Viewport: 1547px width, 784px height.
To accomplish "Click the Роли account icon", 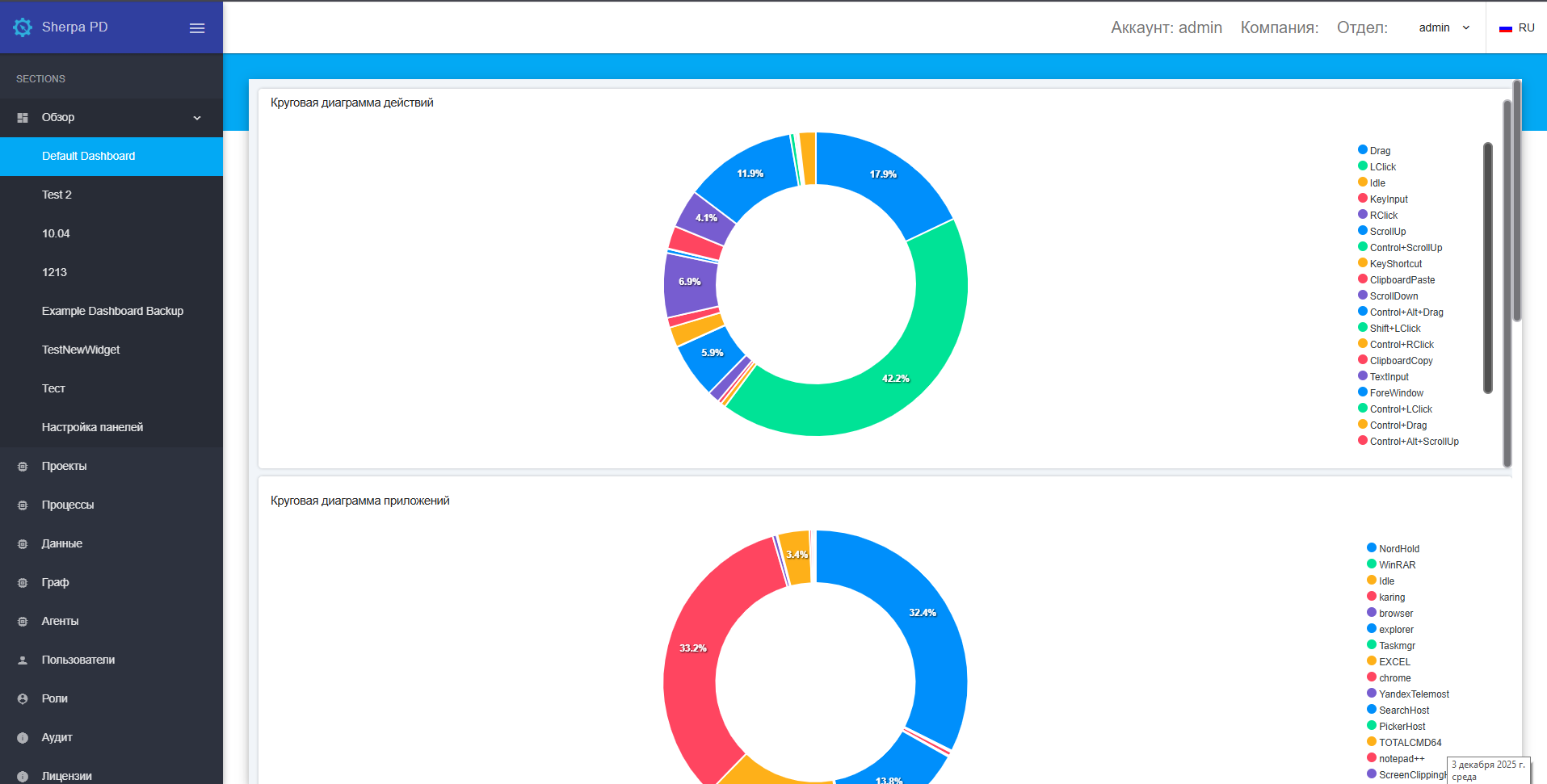I will 23,699.
